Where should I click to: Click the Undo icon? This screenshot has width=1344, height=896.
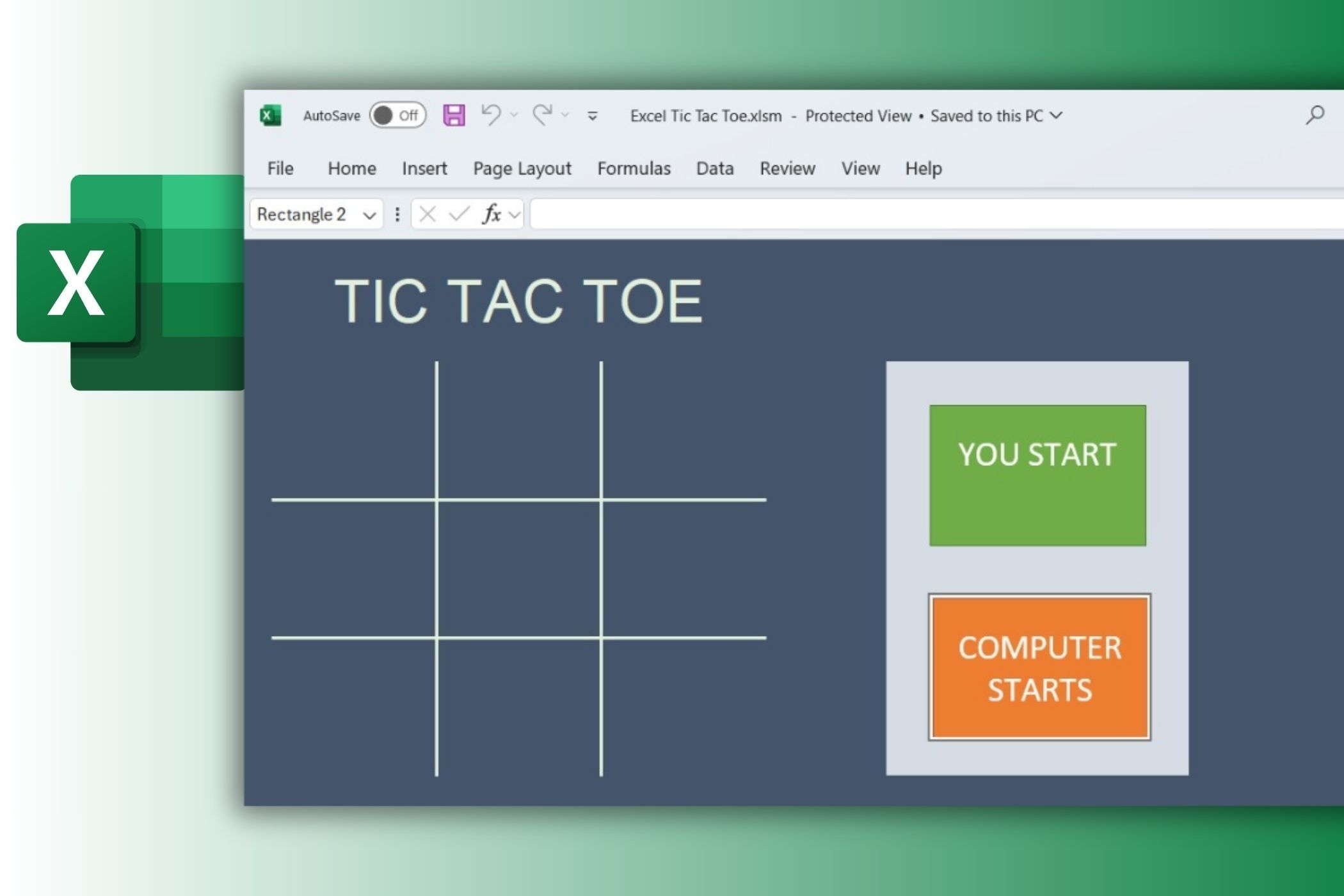click(493, 115)
